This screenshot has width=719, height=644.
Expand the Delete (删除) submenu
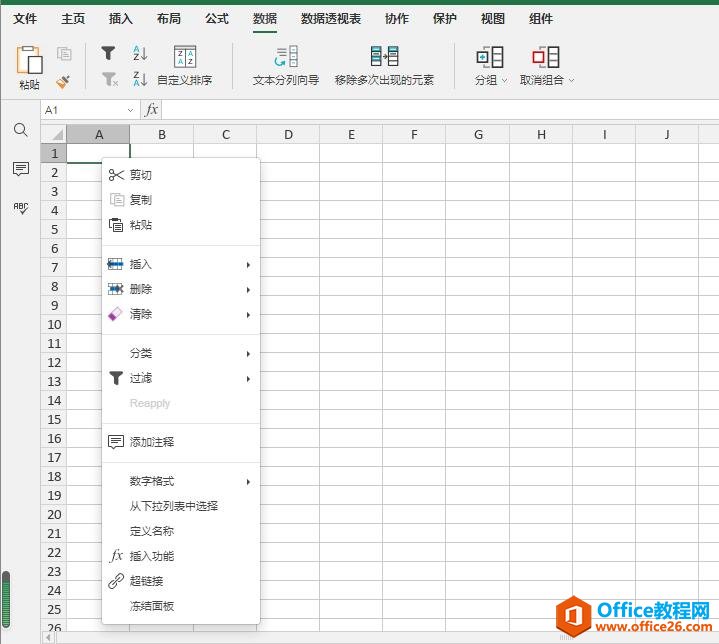181,289
